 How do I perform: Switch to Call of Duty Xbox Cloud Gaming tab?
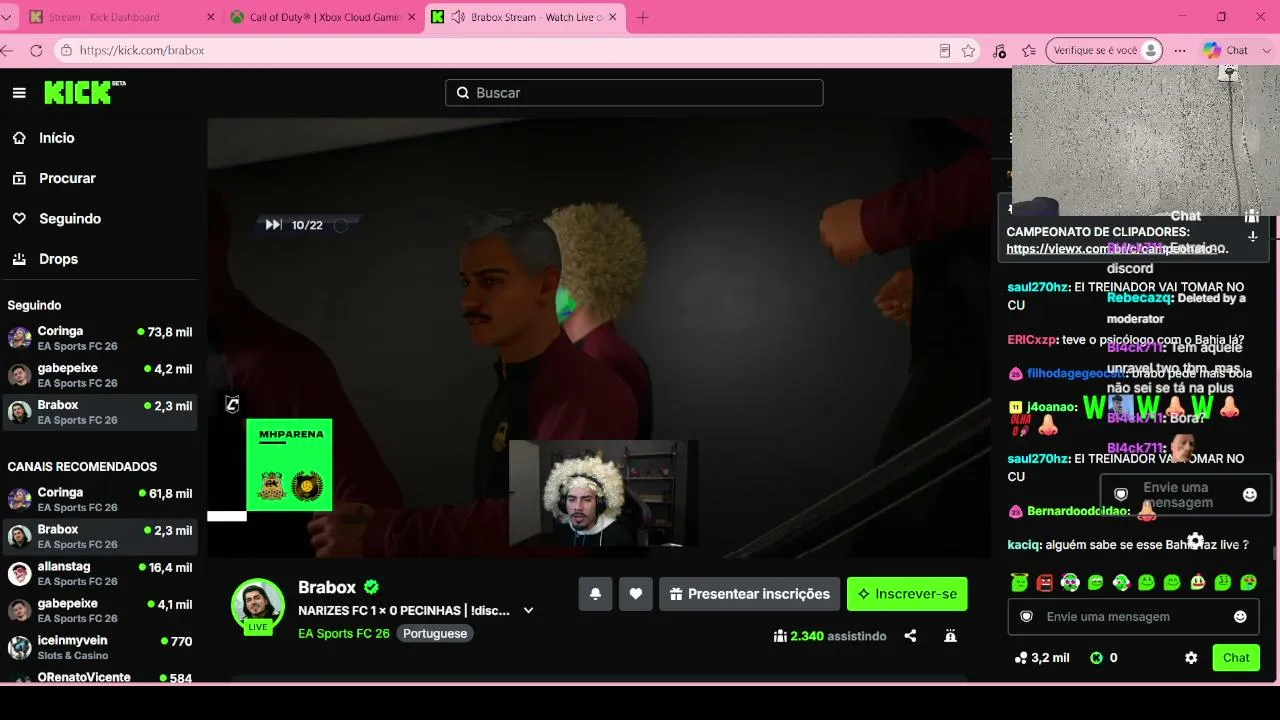(323, 17)
